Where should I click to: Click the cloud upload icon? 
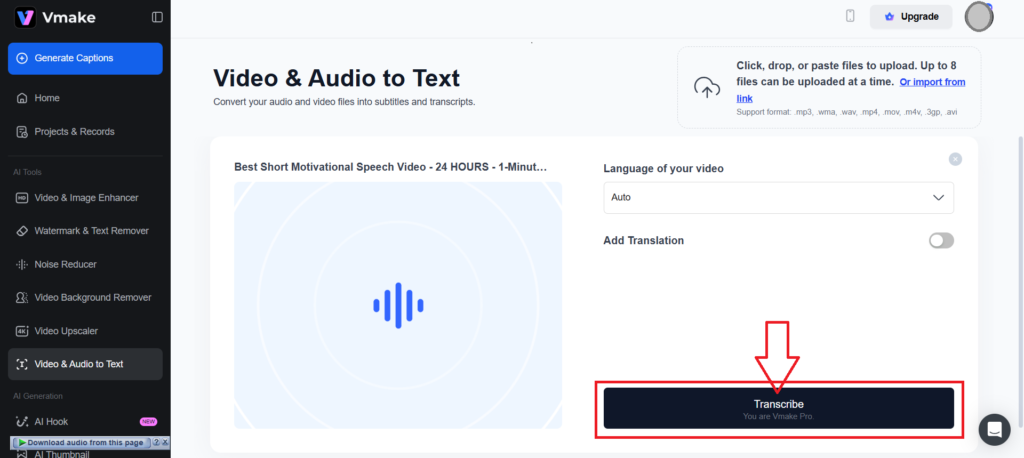point(707,88)
